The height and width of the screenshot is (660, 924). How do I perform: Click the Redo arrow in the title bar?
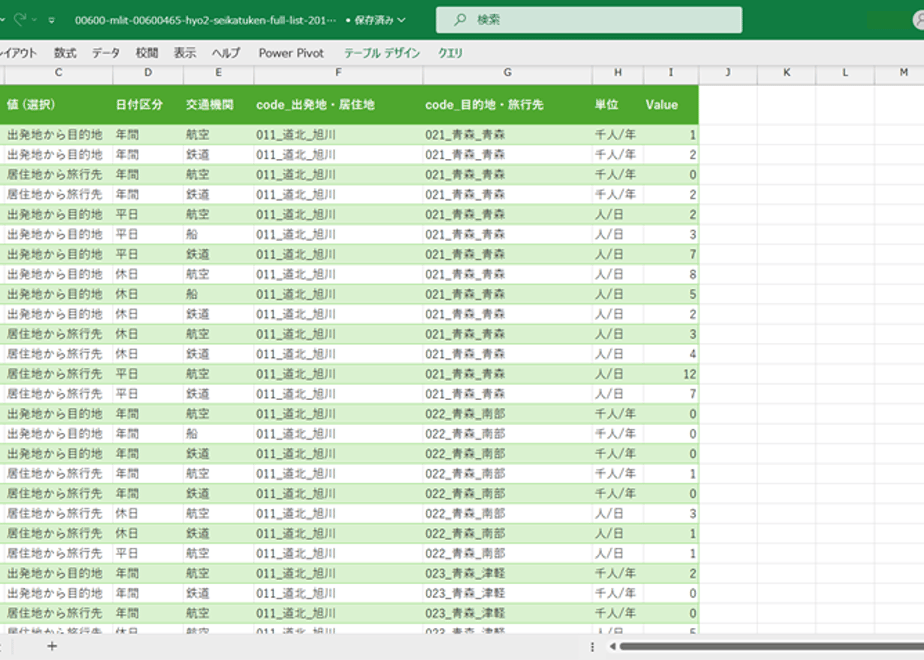click(x=21, y=19)
